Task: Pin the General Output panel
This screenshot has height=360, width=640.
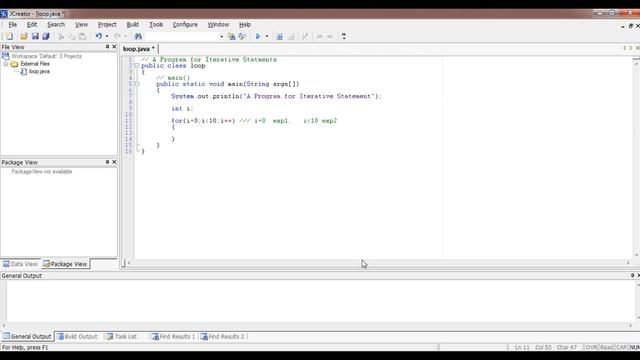Action: tap(632, 276)
